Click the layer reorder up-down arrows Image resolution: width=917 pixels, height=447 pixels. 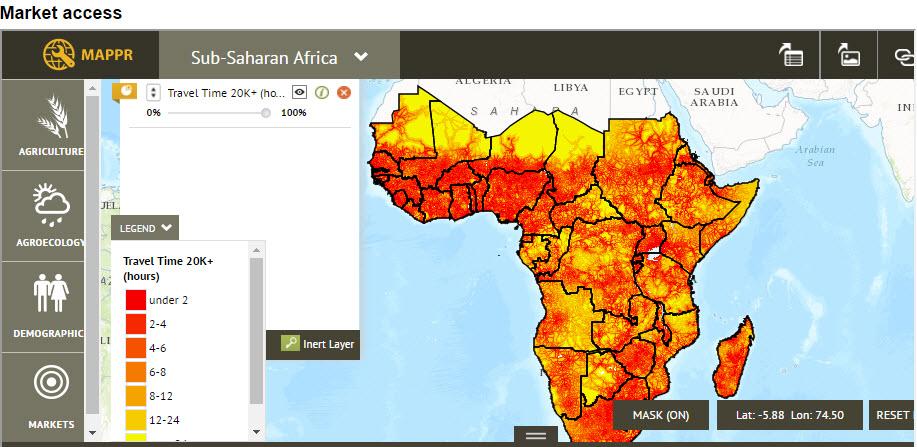pos(153,92)
